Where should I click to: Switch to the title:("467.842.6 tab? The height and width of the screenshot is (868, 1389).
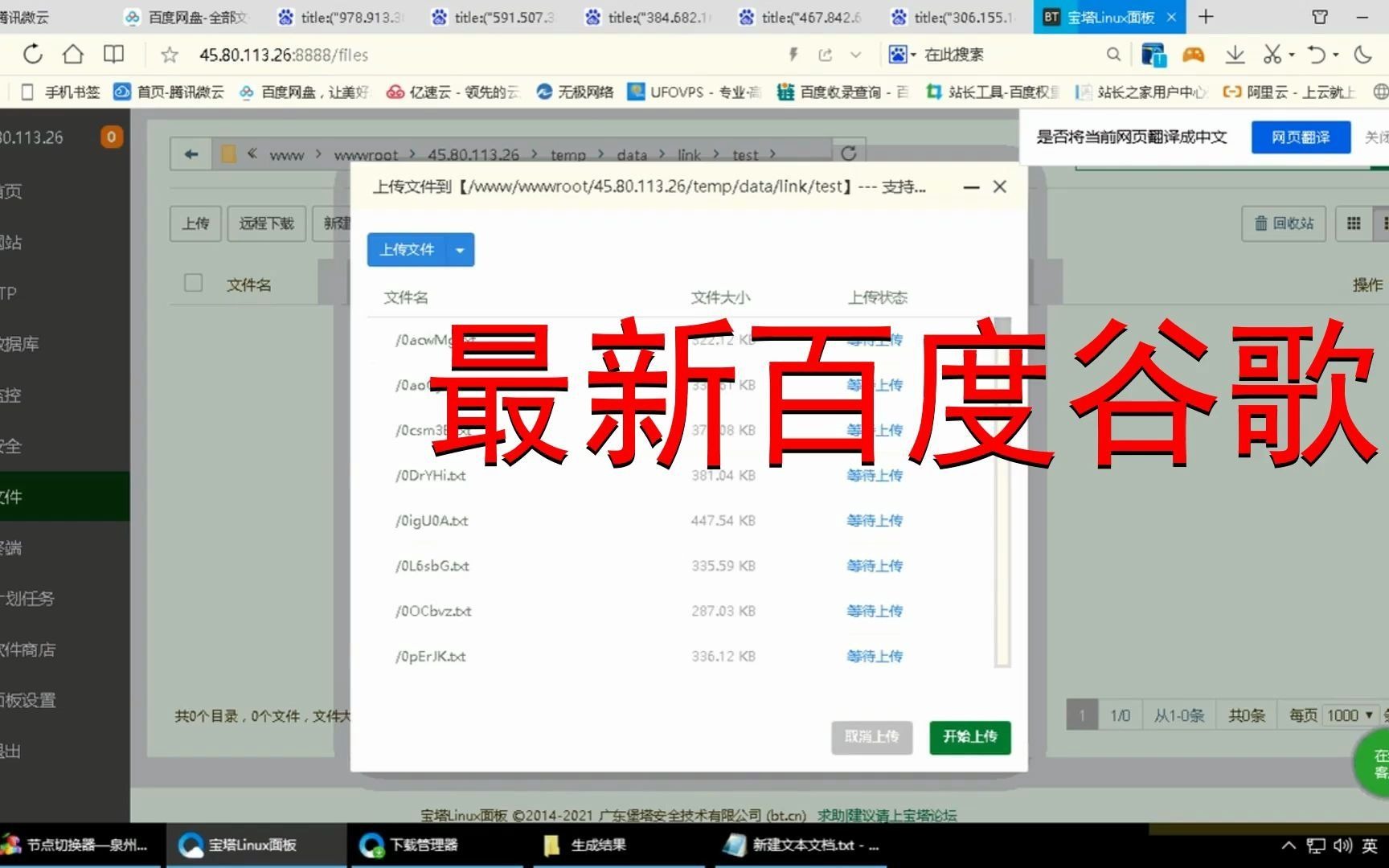[x=802, y=17]
